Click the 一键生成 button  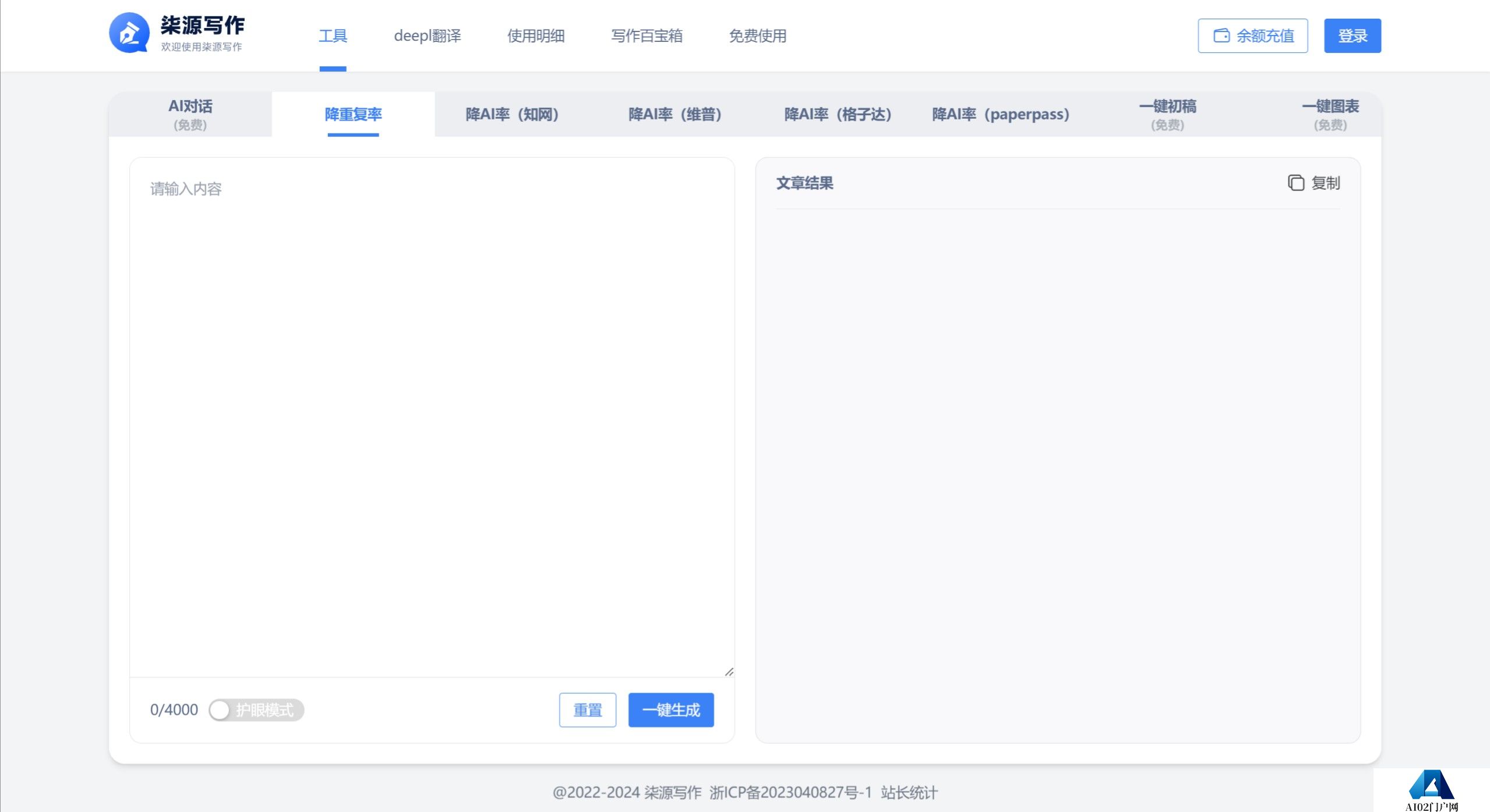pyautogui.click(x=671, y=710)
